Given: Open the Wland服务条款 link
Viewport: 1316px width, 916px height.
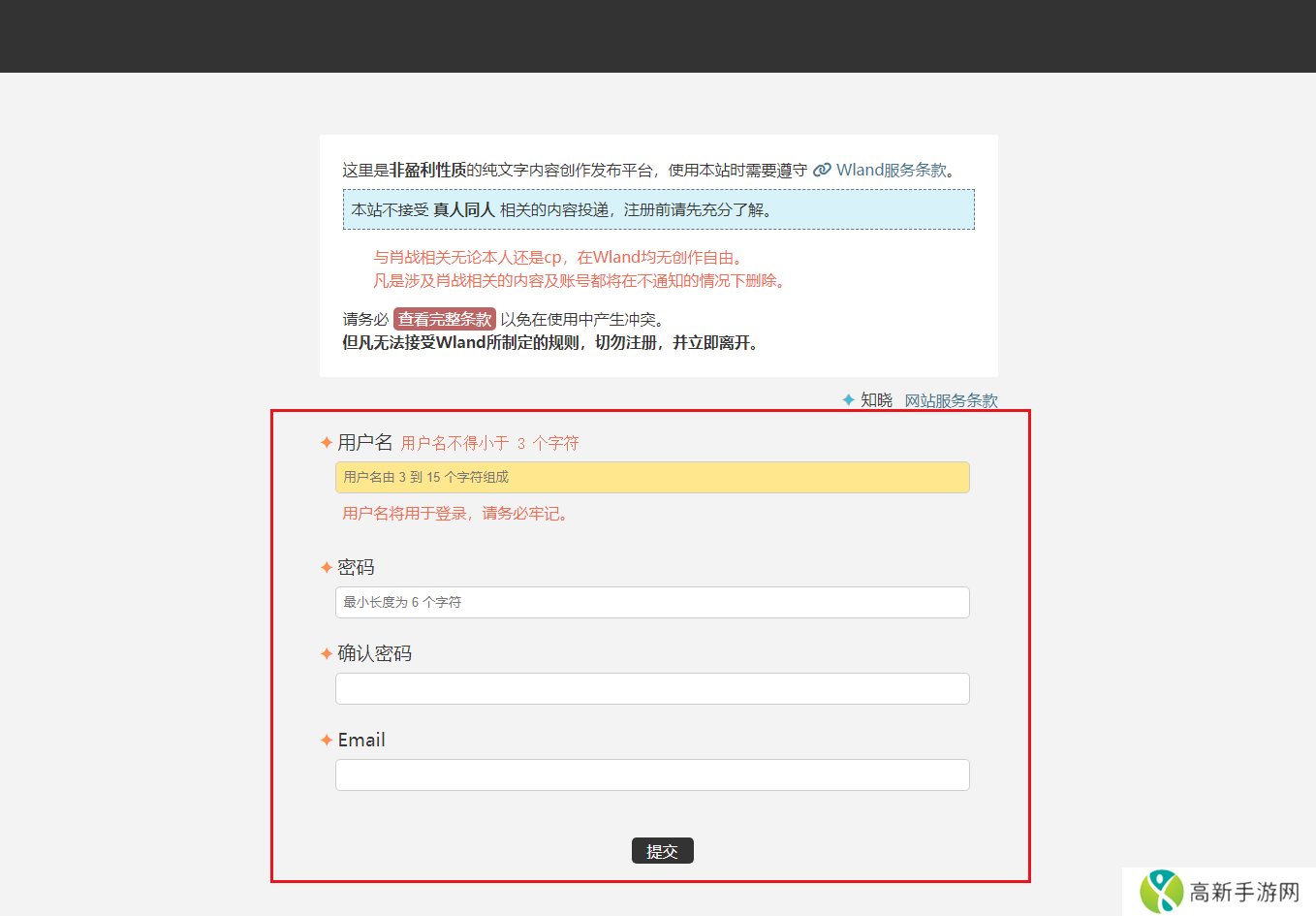Looking at the screenshot, I should [892, 171].
